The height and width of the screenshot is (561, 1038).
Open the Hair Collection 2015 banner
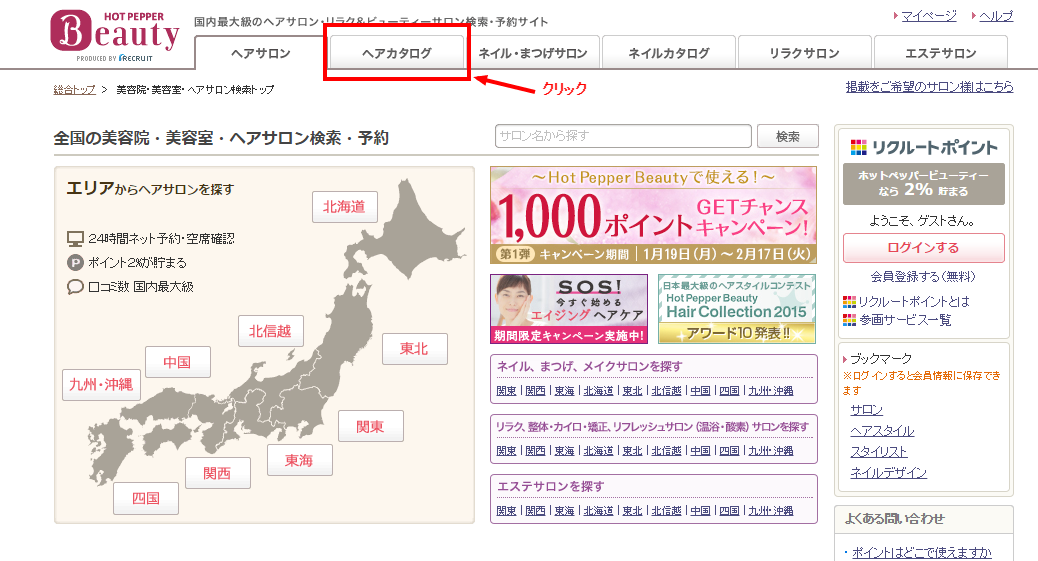click(736, 309)
